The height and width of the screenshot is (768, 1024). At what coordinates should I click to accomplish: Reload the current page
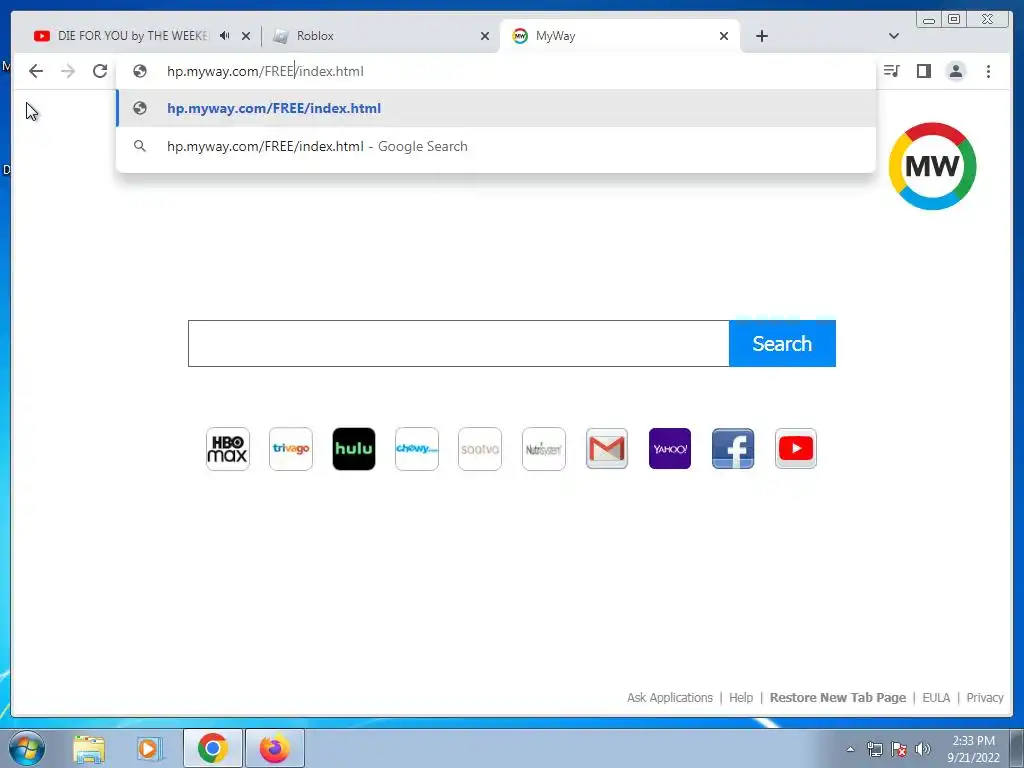coord(100,71)
